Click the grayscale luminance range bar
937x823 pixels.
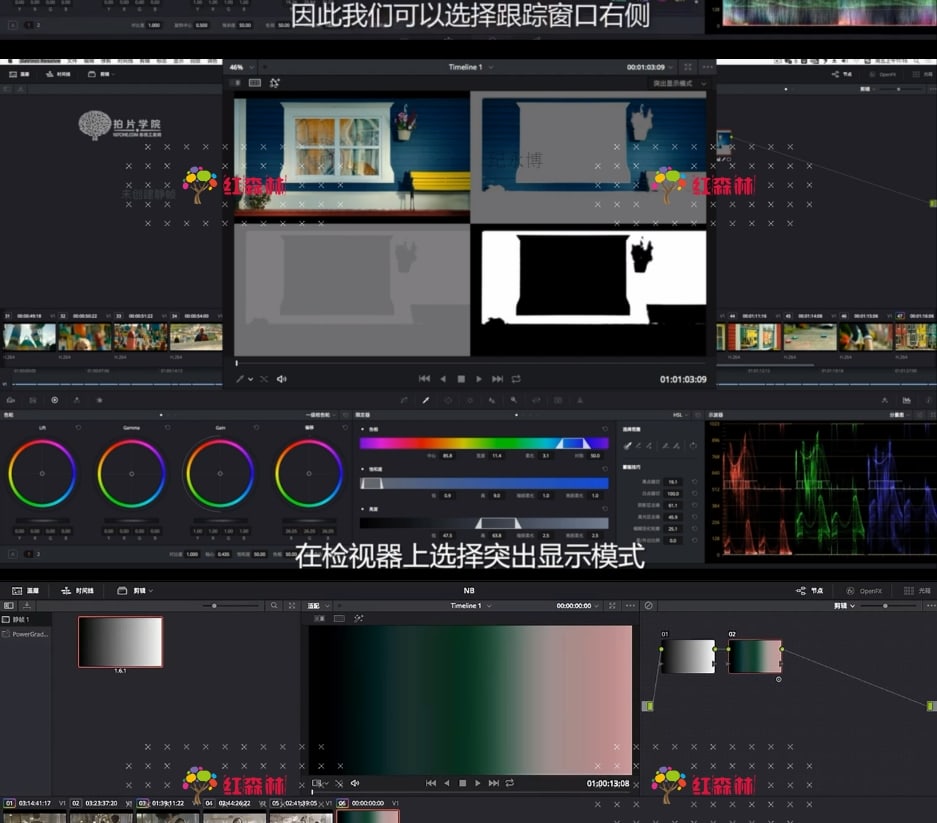tap(484, 523)
